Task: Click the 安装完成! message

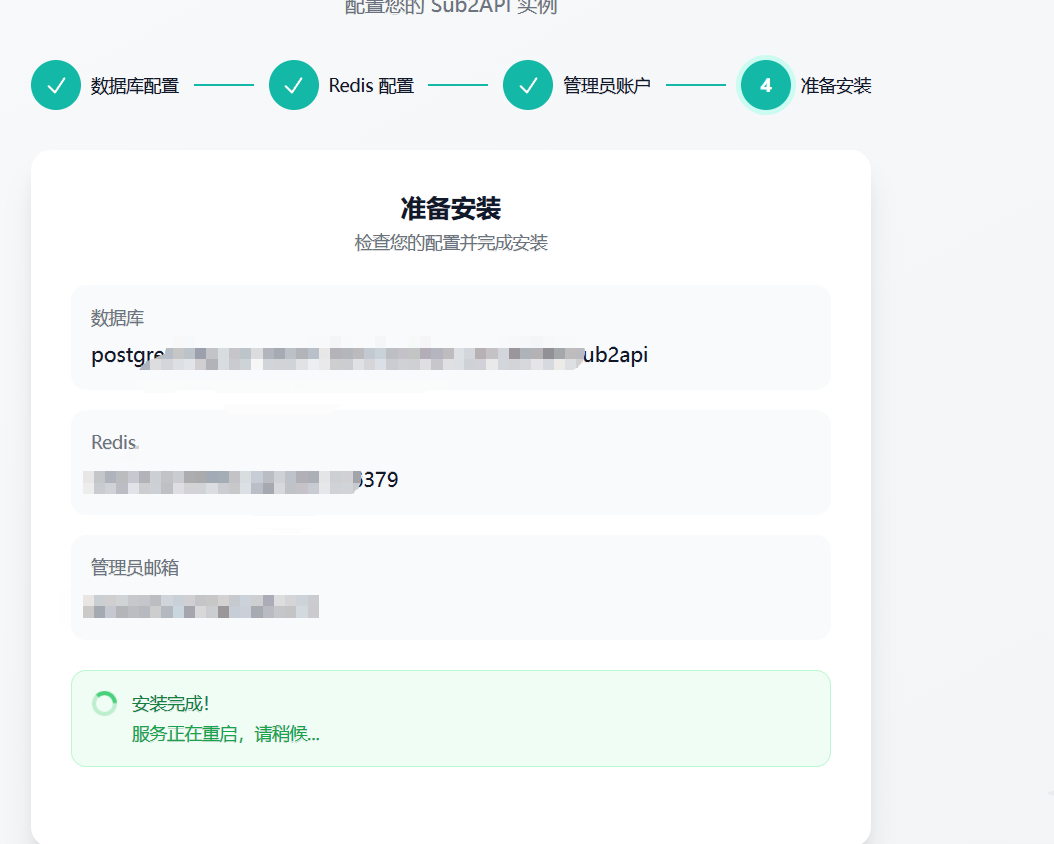Action: (x=171, y=704)
